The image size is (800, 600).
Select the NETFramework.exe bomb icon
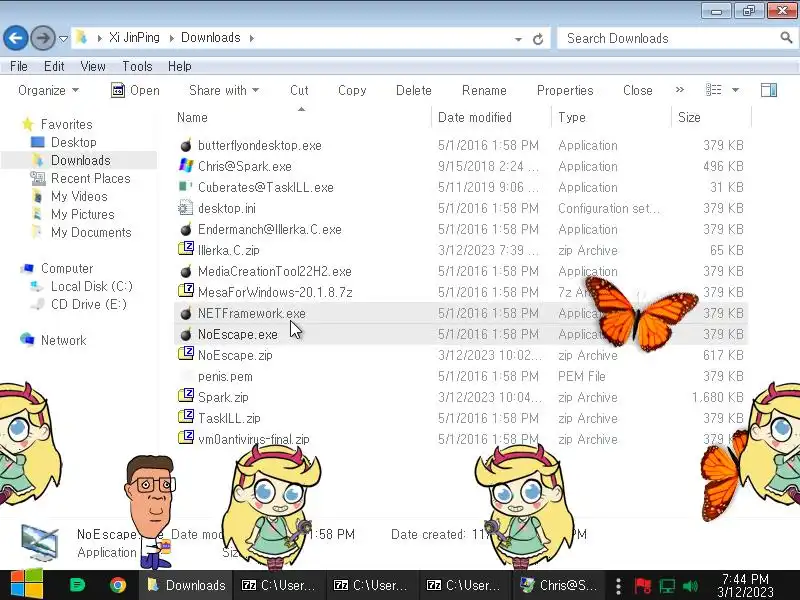tap(186, 313)
